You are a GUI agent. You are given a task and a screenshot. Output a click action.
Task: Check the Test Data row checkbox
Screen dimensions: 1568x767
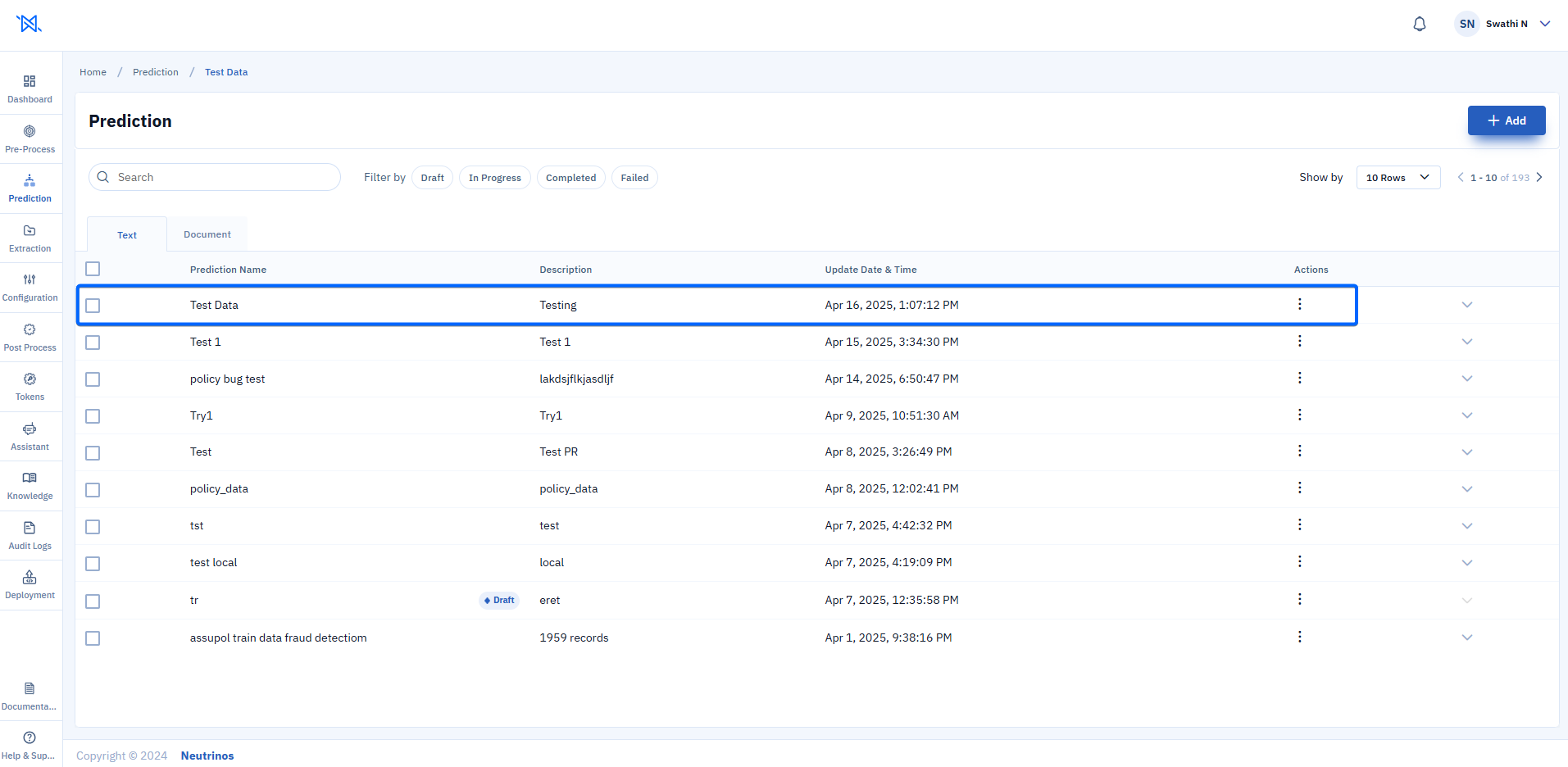(93, 306)
